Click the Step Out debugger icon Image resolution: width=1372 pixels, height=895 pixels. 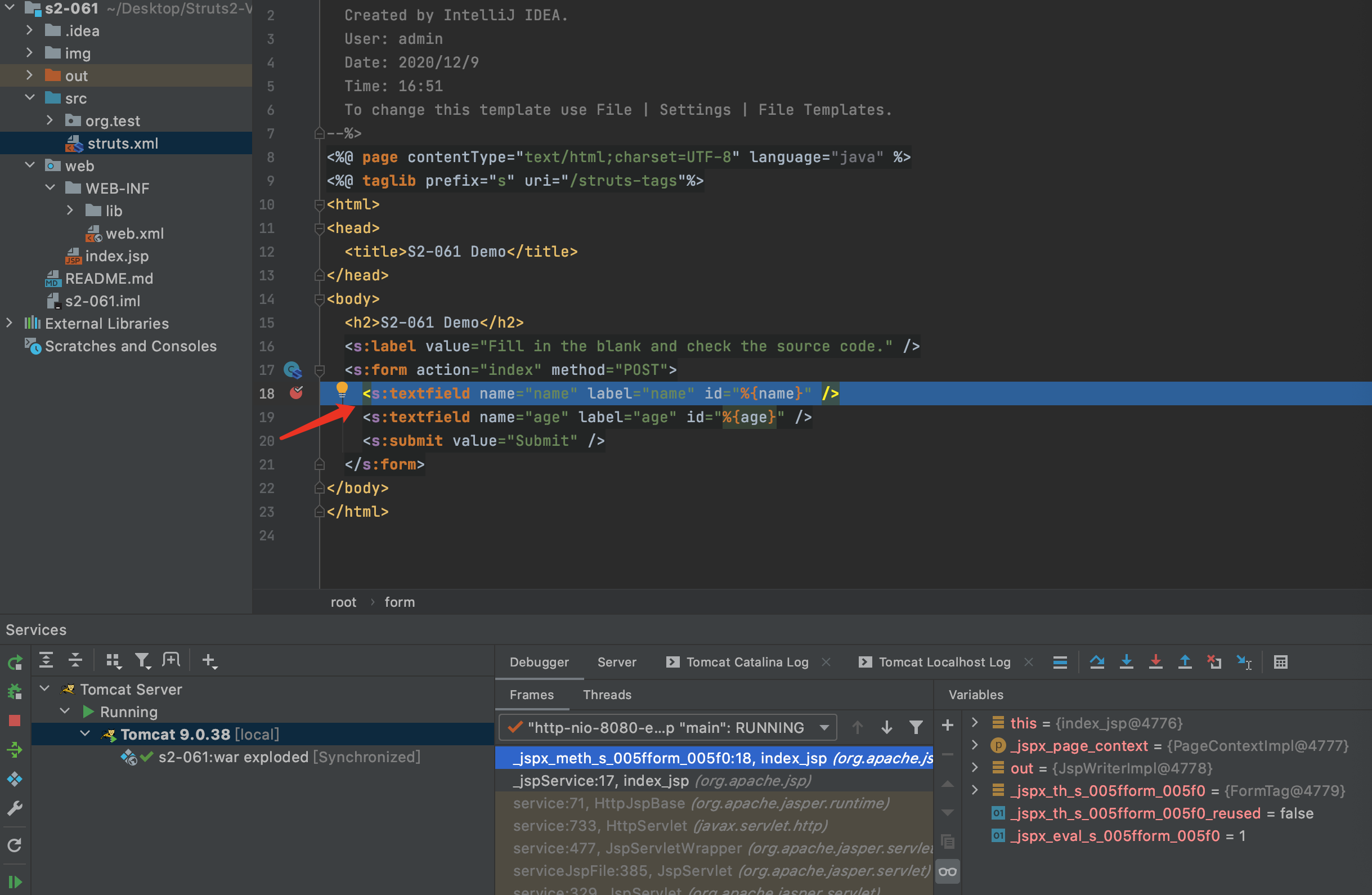pos(1185,662)
